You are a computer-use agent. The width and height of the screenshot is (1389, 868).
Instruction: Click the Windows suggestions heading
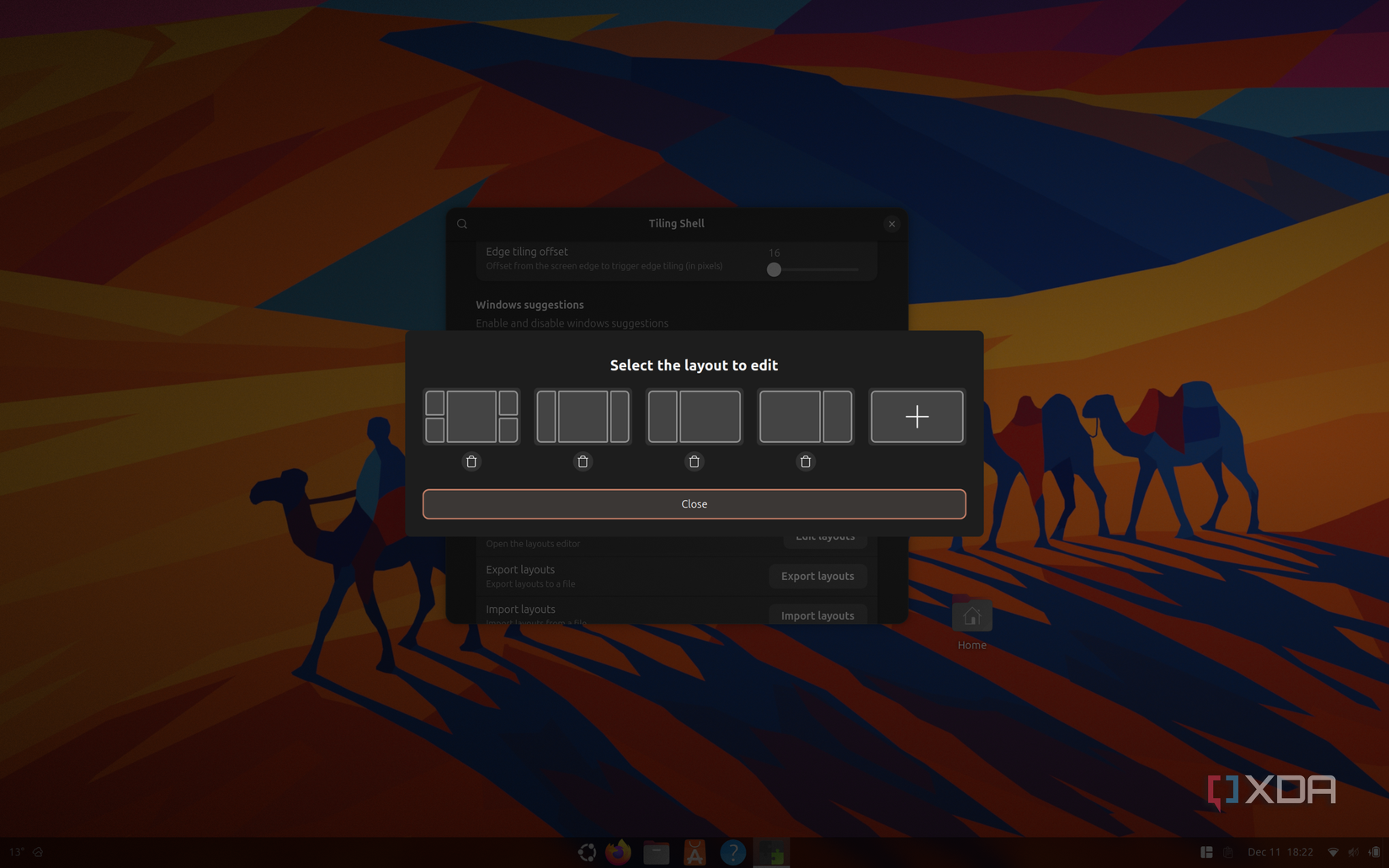point(530,305)
